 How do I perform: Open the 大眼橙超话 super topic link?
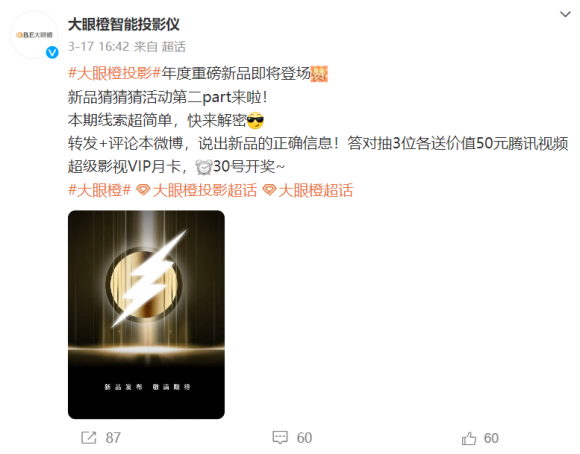coord(316,190)
